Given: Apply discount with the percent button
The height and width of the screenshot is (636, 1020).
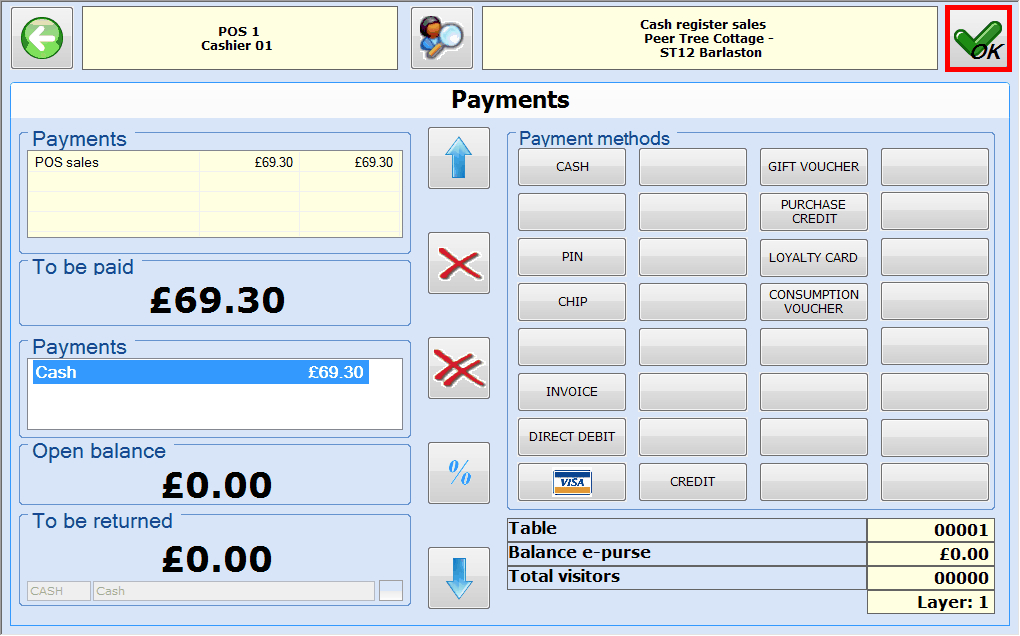Looking at the screenshot, I should coord(459,473).
